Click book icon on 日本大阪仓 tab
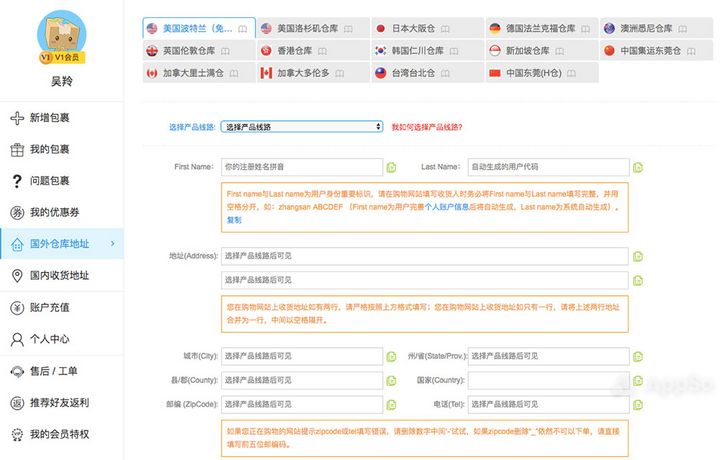Screen dimensions: 720x460 coord(445,29)
